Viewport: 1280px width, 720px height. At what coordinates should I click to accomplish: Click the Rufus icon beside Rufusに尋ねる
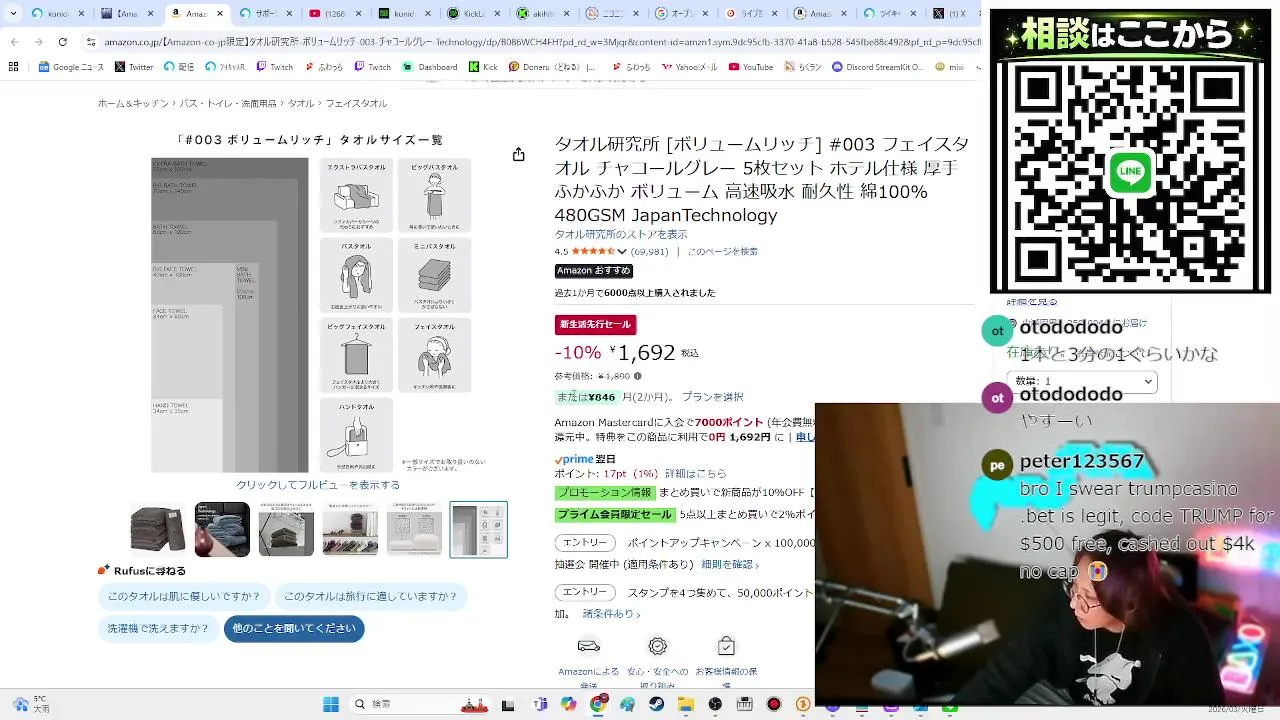103,570
